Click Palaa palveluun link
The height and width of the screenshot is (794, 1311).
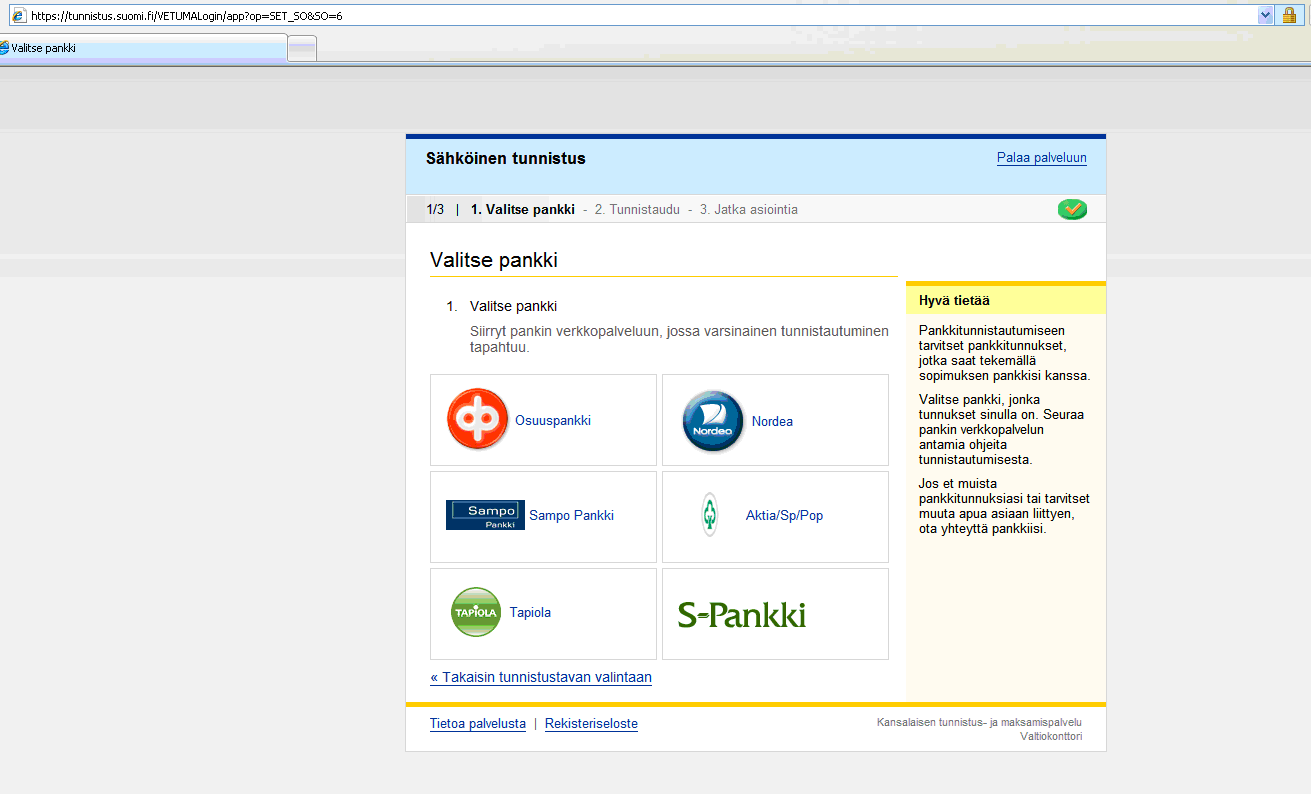pos(1041,158)
